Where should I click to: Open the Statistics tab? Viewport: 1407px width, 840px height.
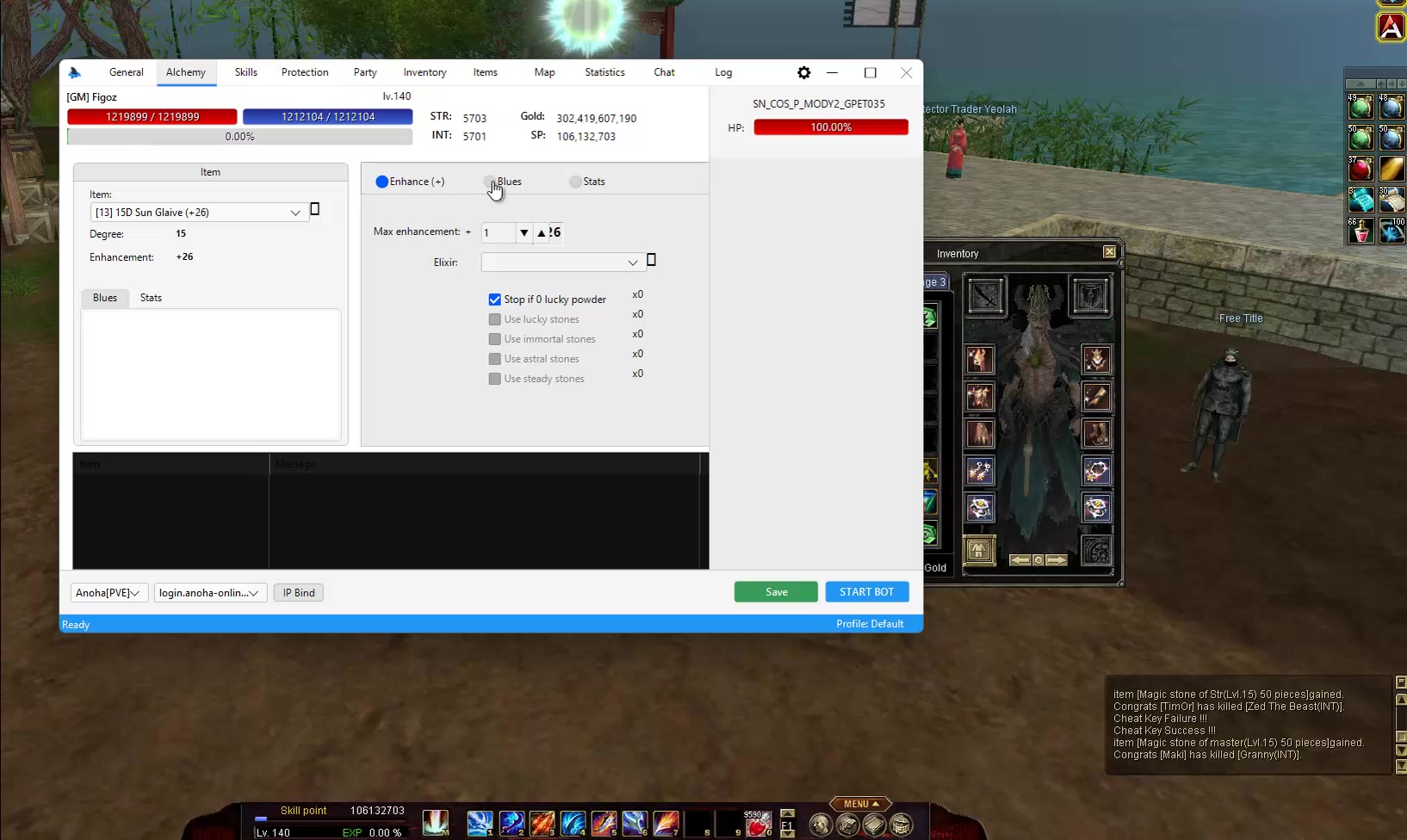coord(604,72)
